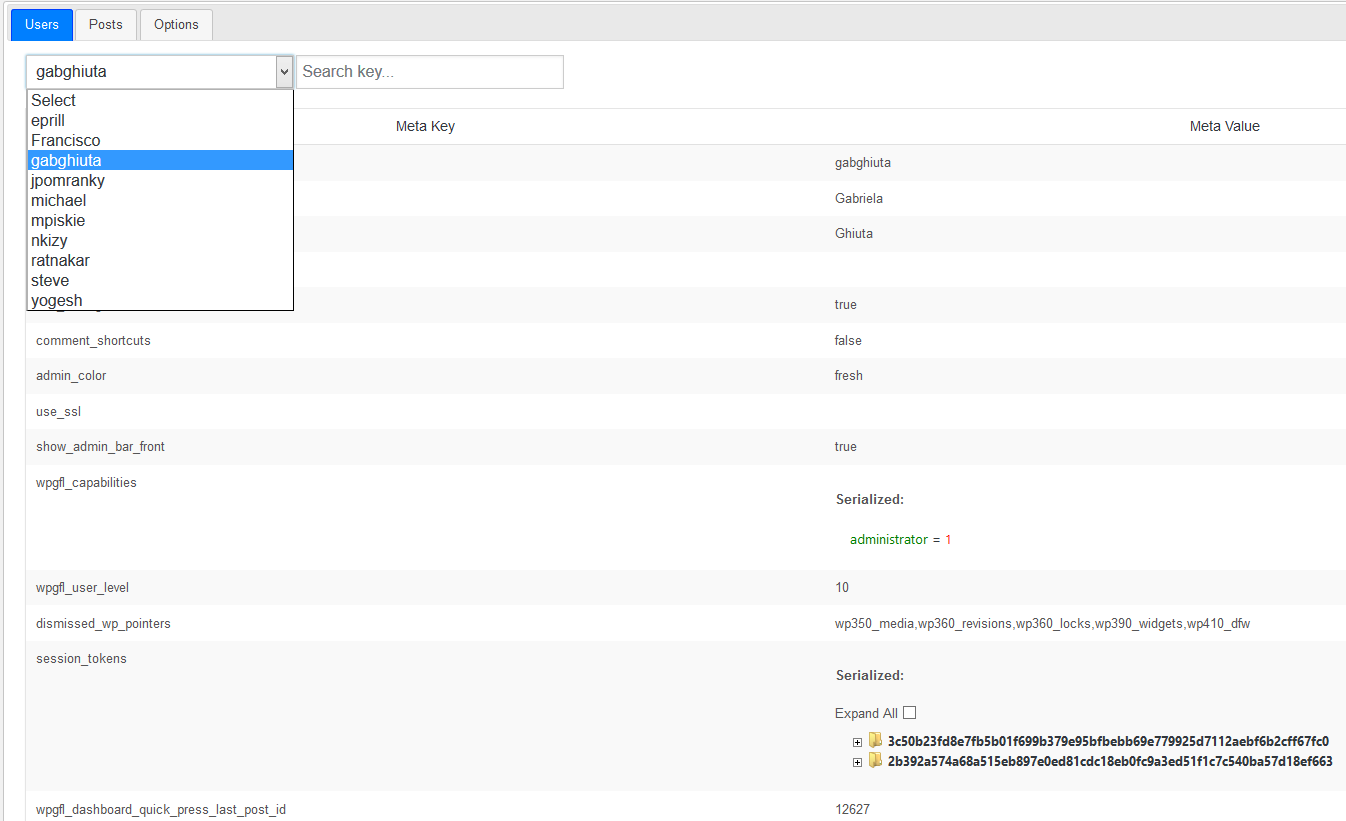Click the wpgfl_dashboard_quick_press_last_post_id key
Viewport: 1346px width, 821px height.
tap(161, 810)
